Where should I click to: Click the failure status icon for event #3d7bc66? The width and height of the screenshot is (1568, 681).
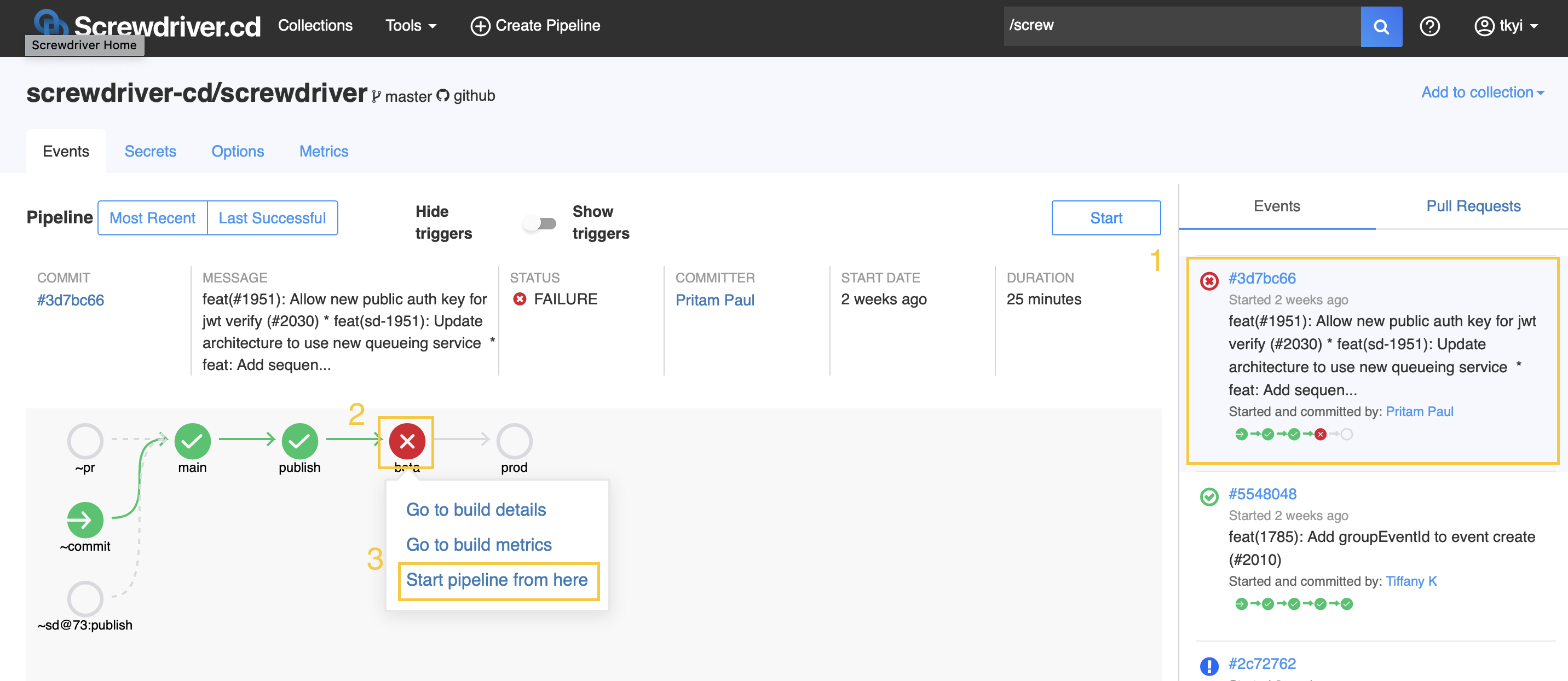1209,280
